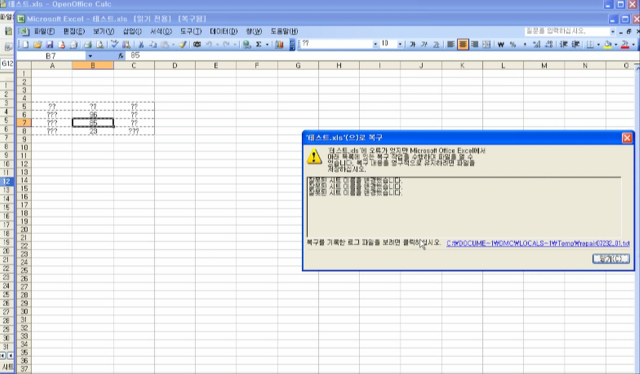
Task: Open the Fill Color palette arrow
Action: coord(616,44)
